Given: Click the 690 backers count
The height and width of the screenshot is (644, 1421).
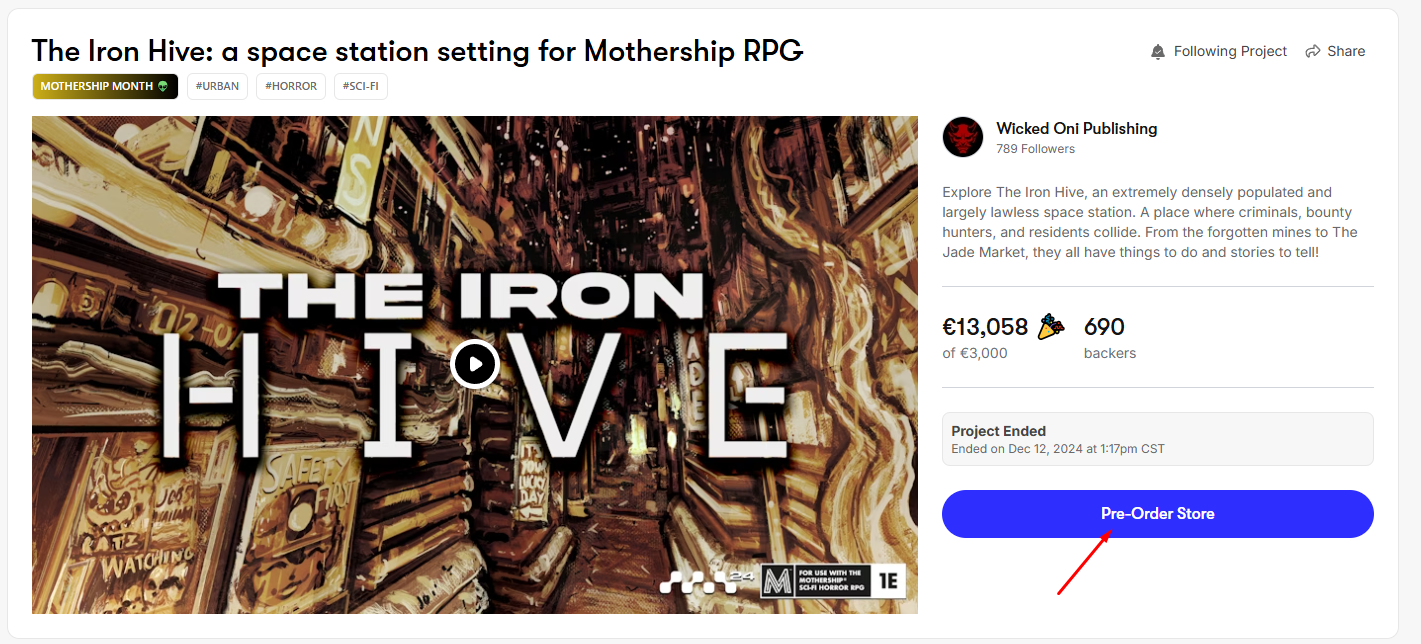Looking at the screenshot, I should 1105,328.
